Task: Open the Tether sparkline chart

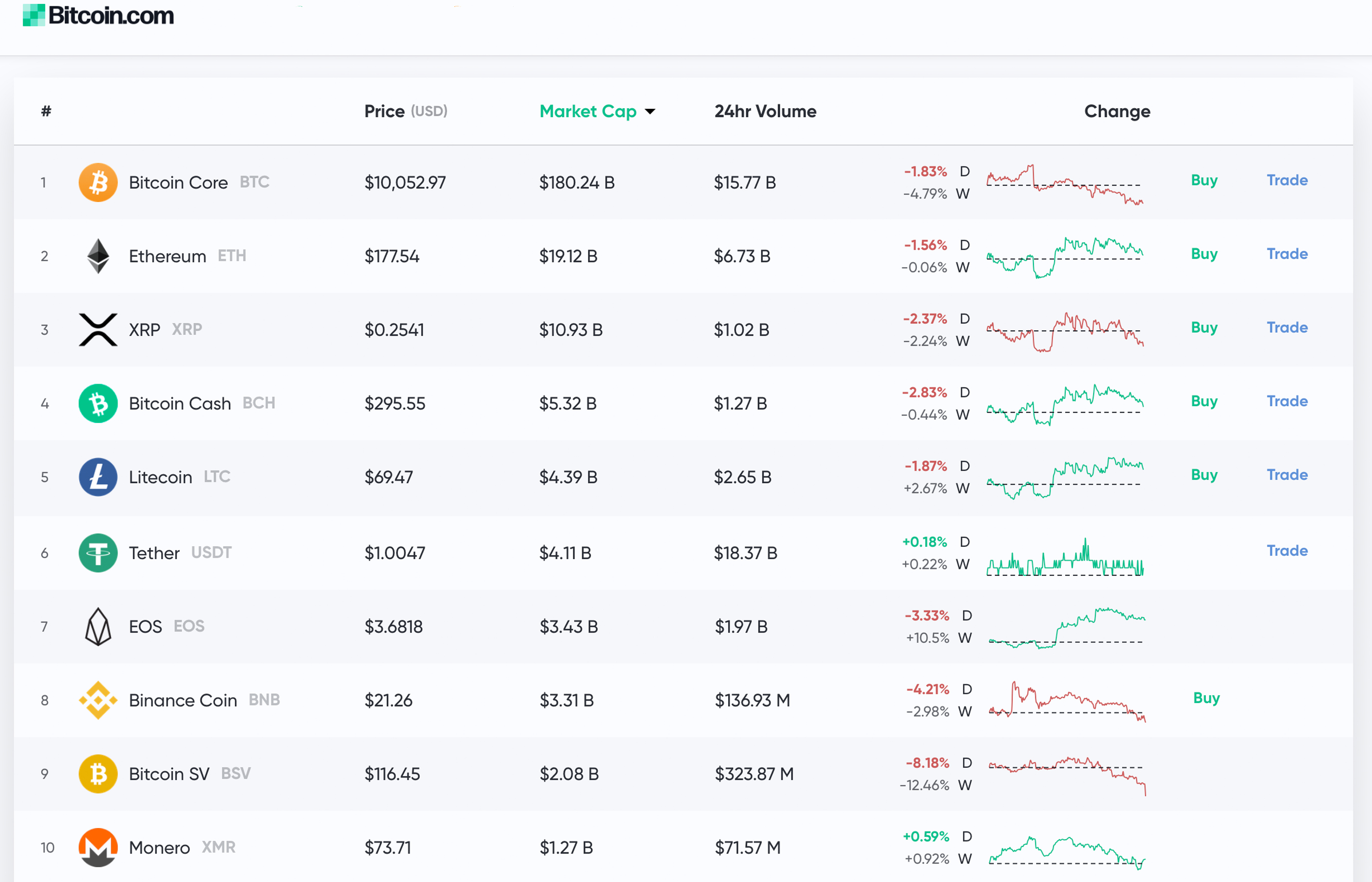Action: pos(1065,557)
